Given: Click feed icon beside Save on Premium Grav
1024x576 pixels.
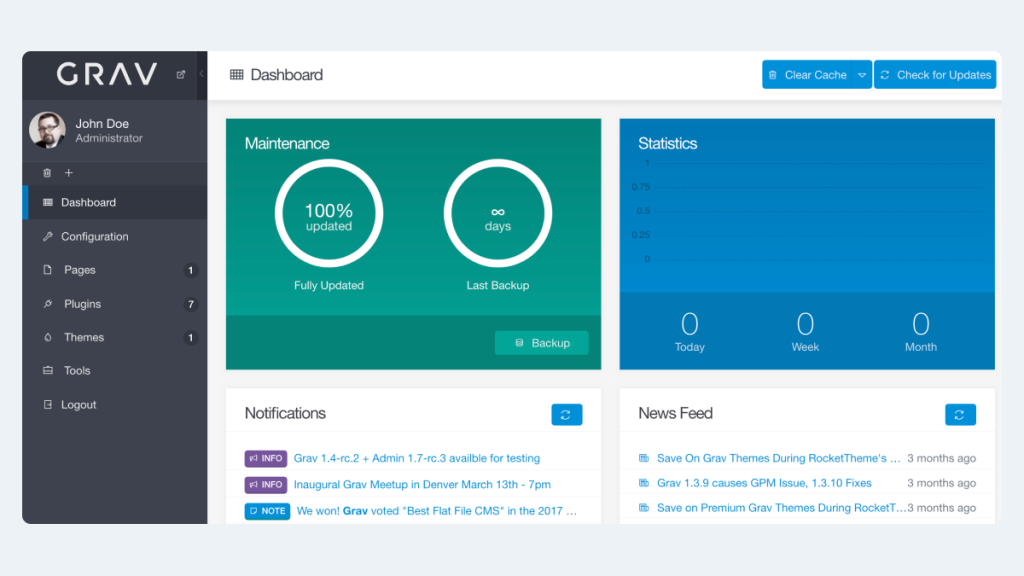Looking at the screenshot, I should click(x=644, y=508).
